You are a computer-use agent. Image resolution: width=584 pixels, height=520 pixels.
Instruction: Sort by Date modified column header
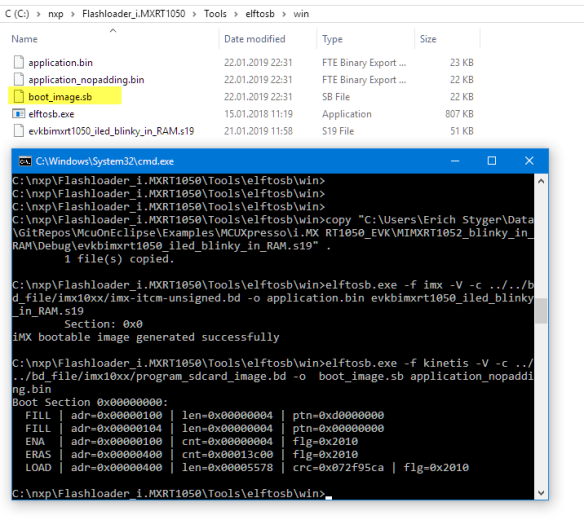(x=255, y=39)
